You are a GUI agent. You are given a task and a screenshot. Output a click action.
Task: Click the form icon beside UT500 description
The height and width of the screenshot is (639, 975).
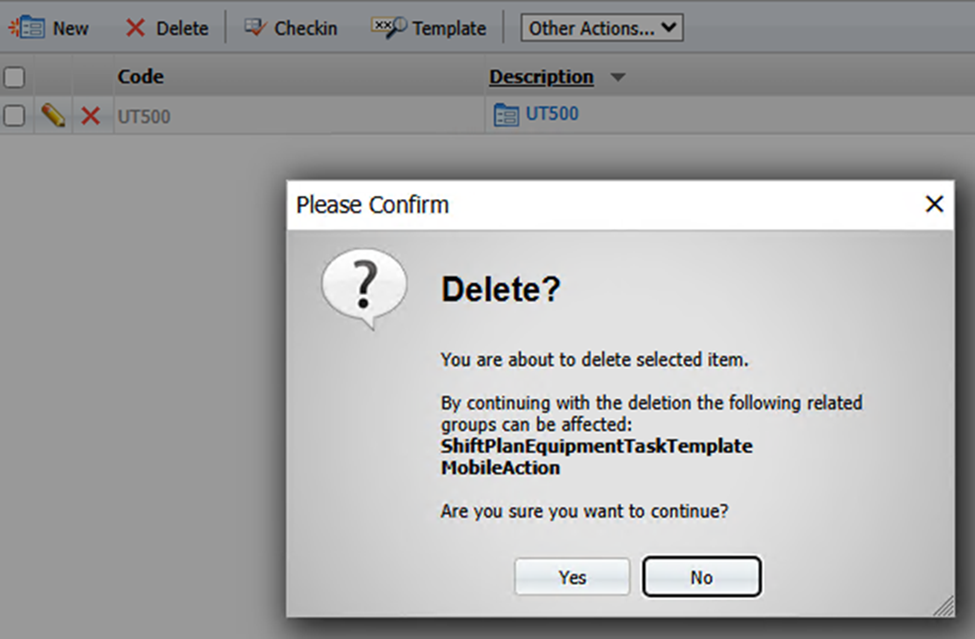[x=506, y=116]
